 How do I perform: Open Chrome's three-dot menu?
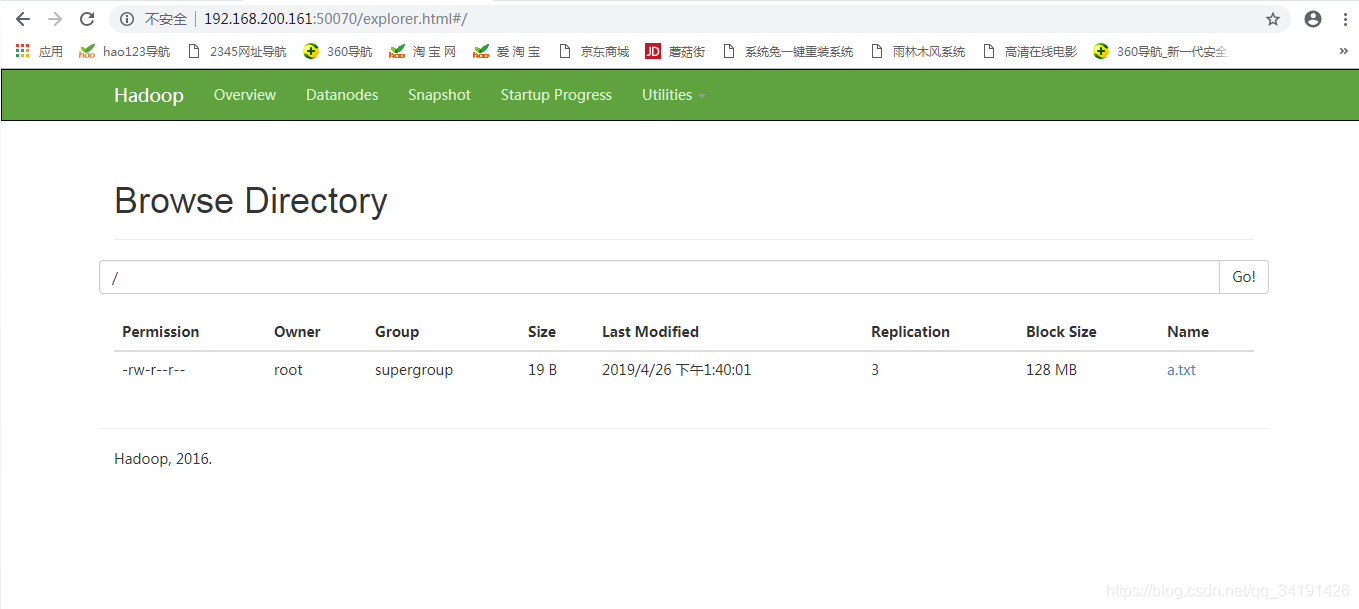coord(1345,19)
